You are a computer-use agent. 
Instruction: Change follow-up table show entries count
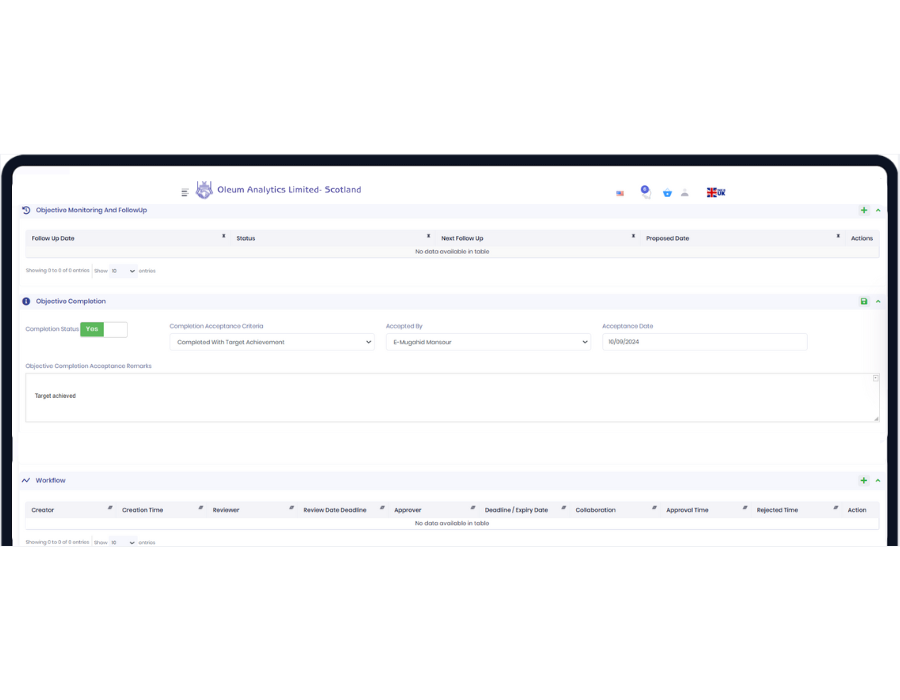(123, 271)
